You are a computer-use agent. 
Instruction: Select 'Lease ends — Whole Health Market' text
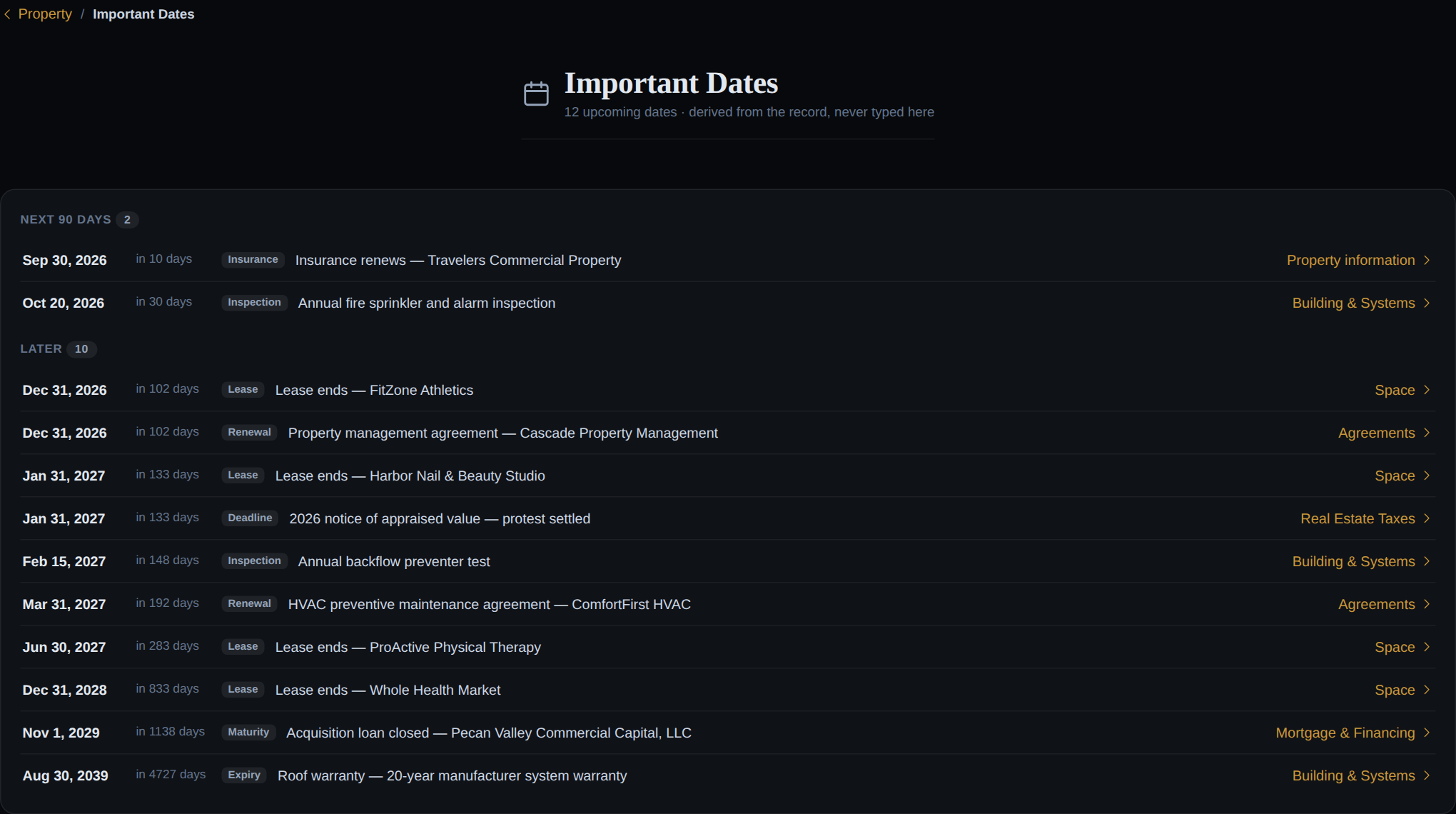pos(388,690)
